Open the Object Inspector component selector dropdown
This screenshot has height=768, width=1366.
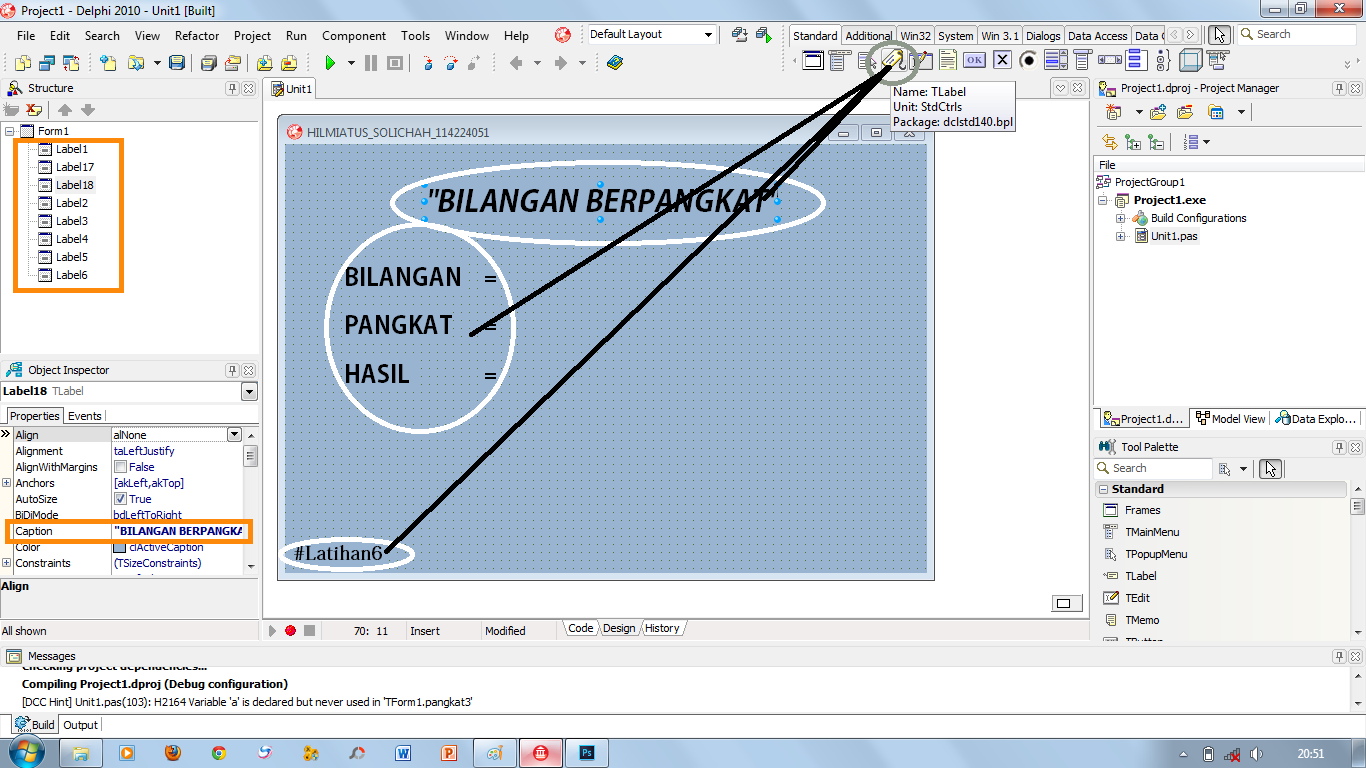pyautogui.click(x=249, y=392)
